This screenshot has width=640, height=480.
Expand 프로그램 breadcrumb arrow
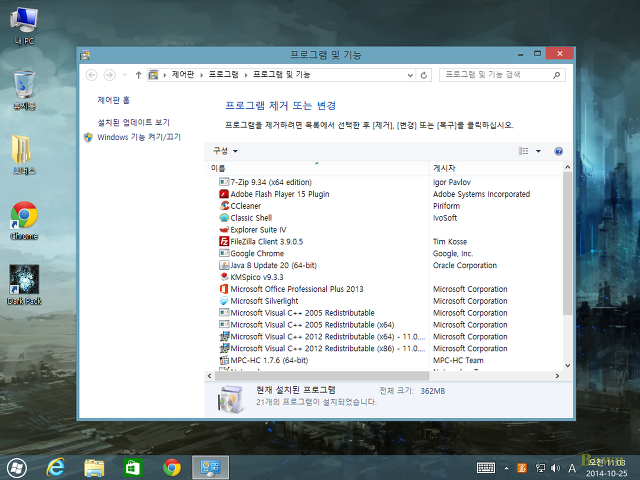[x=246, y=75]
